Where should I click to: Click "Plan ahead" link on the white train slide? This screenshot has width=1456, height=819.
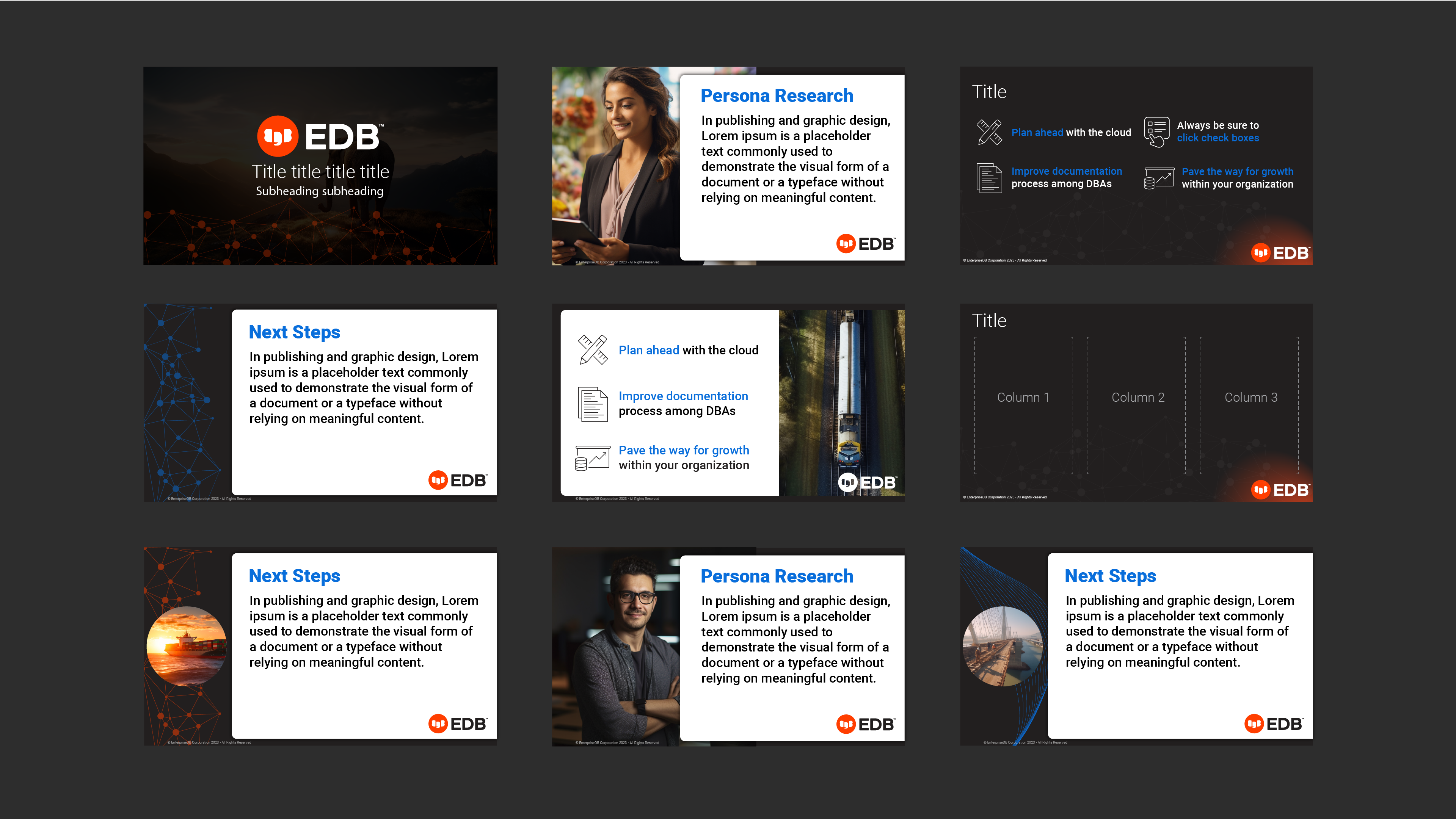[648, 350]
